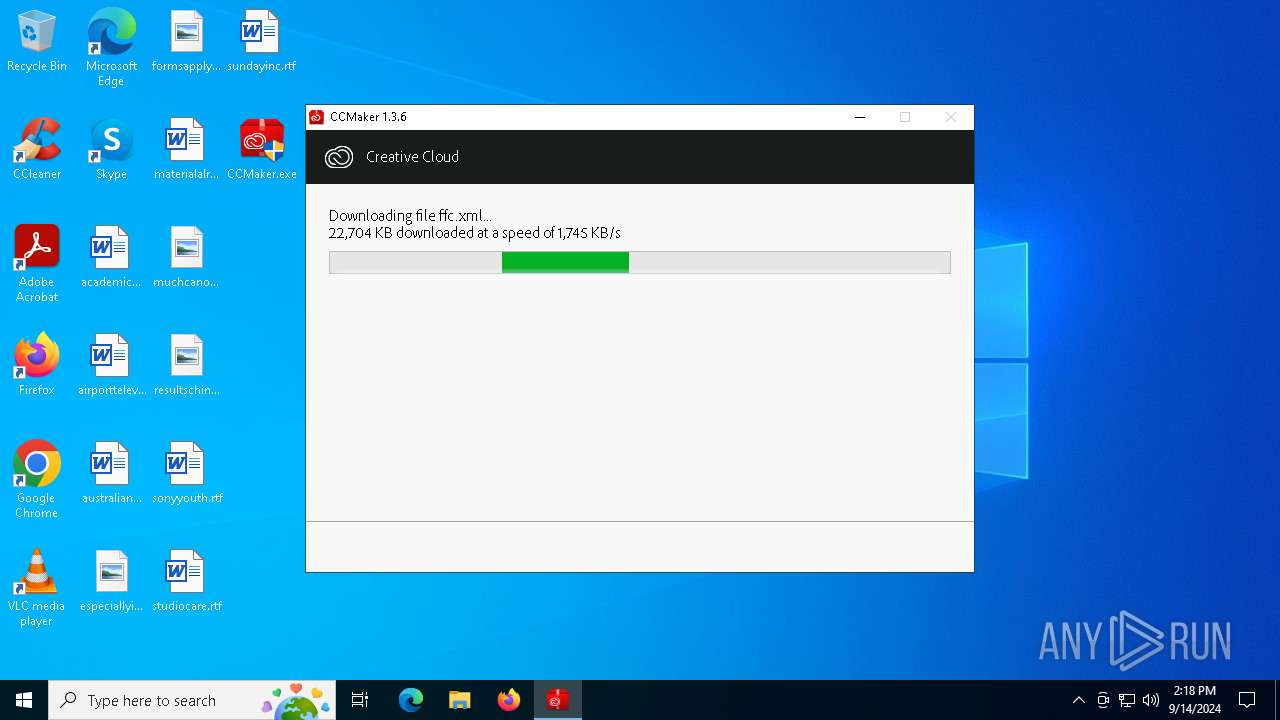The width and height of the screenshot is (1280, 720).
Task: Open Task View from the taskbar
Action: 360,700
